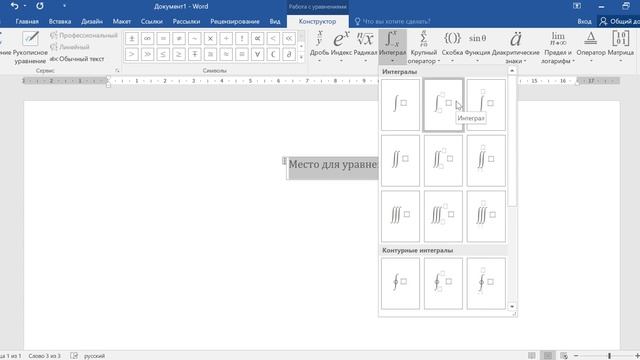Open the Оператор dropdown
640x360 pixels.
591,47
